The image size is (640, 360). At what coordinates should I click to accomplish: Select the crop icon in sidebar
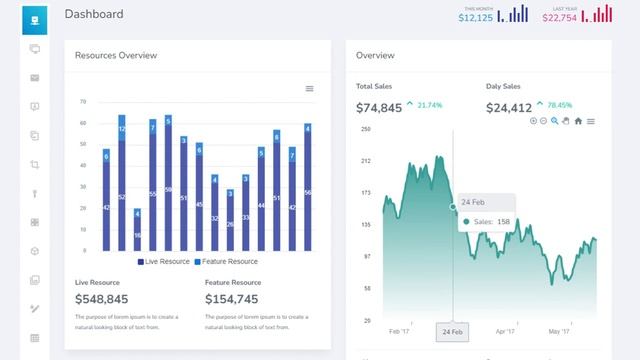(35, 164)
